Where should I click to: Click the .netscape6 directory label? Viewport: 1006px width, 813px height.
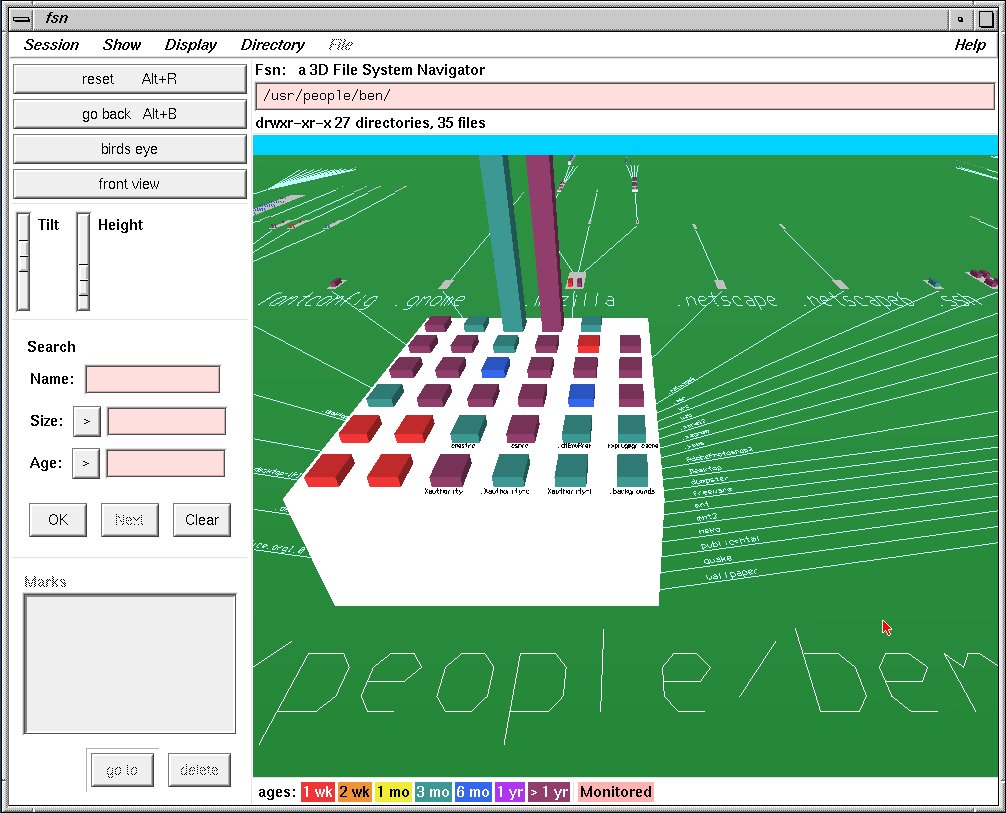click(860, 299)
